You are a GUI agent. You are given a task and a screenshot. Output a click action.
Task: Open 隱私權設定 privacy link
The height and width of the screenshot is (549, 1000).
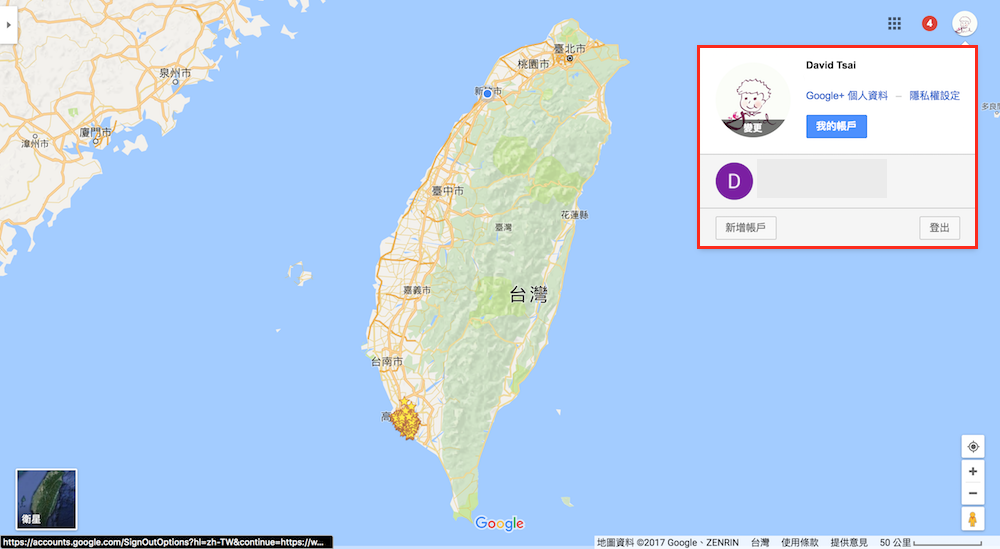coord(934,96)
